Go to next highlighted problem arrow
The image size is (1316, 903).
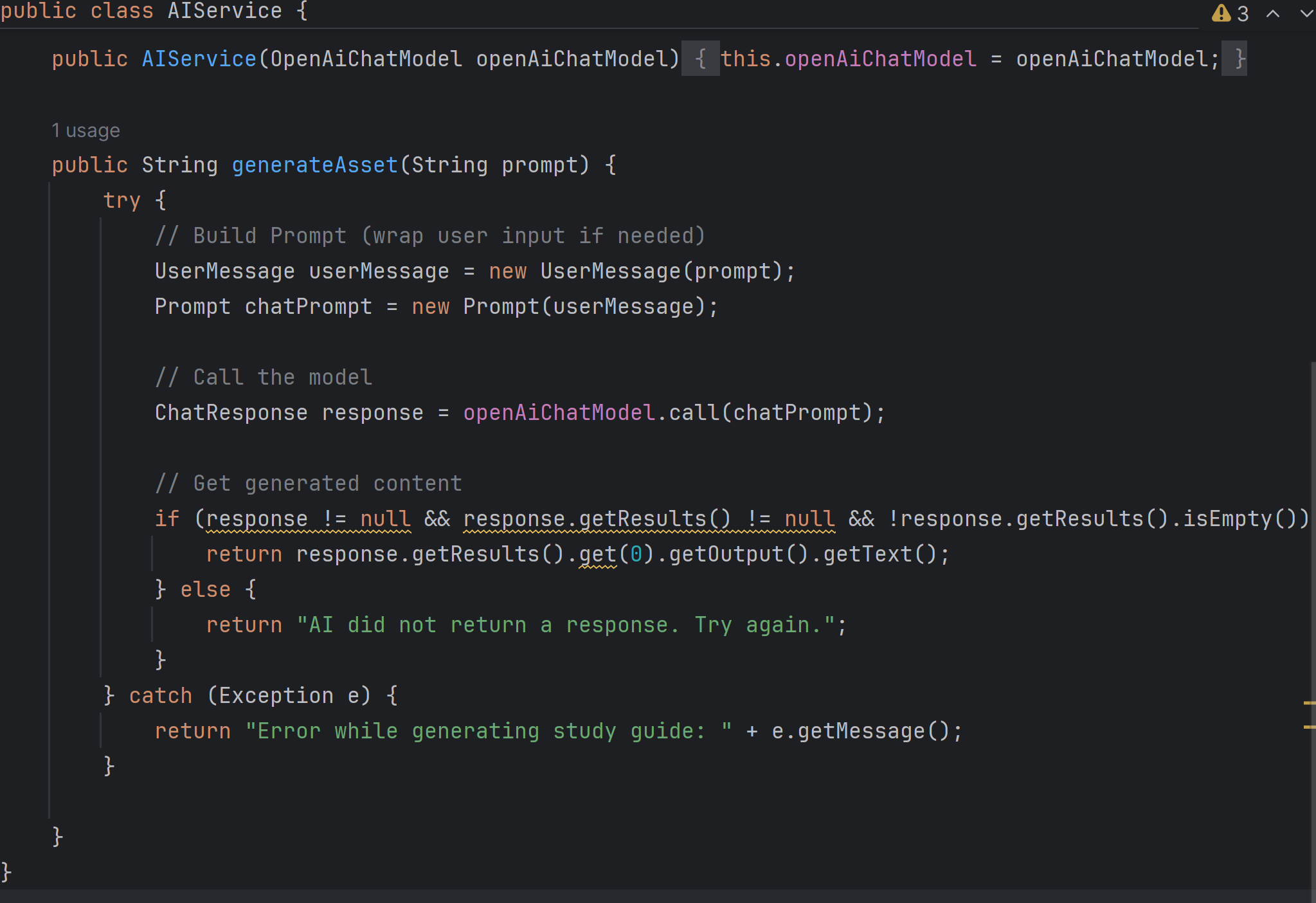[x=1306, y=13]
